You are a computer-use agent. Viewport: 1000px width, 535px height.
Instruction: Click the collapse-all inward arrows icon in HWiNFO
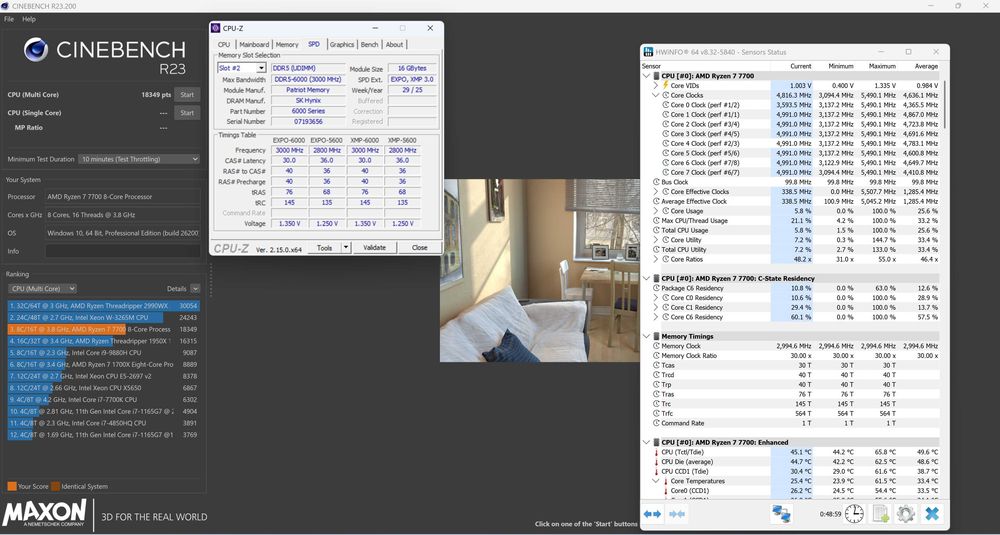(x=677, y=513)
